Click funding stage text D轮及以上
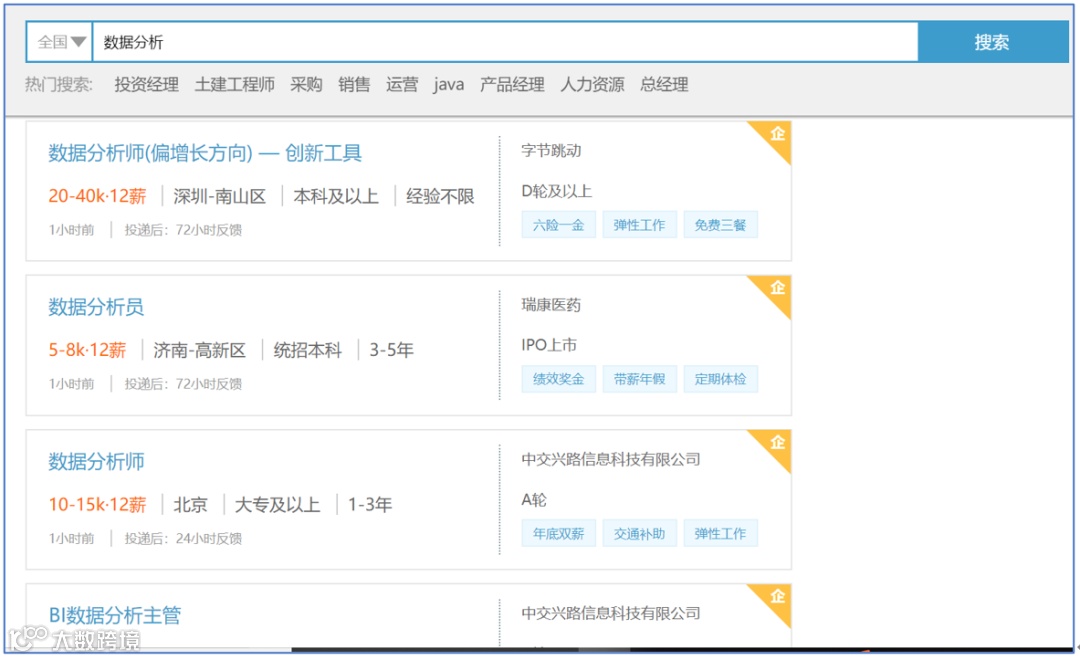Screen dimensions: 1080x660 tap(557, 191)
